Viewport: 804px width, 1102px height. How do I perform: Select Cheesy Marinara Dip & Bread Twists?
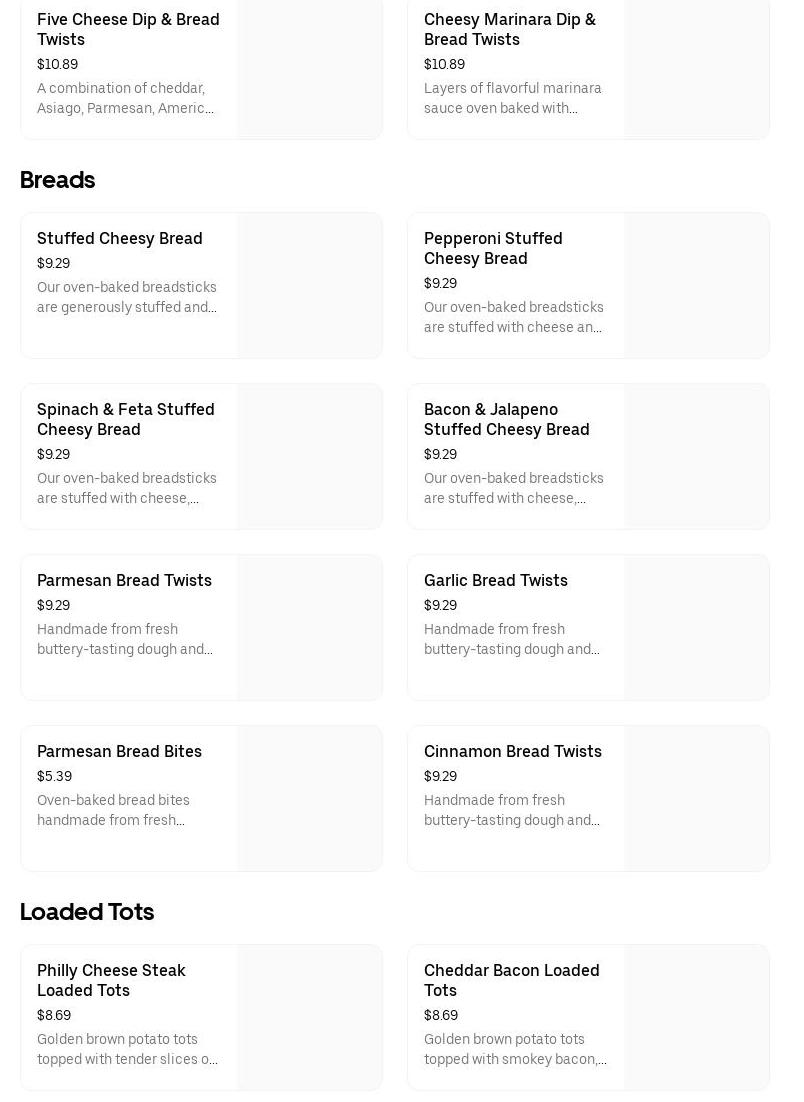tap(509, 29)
